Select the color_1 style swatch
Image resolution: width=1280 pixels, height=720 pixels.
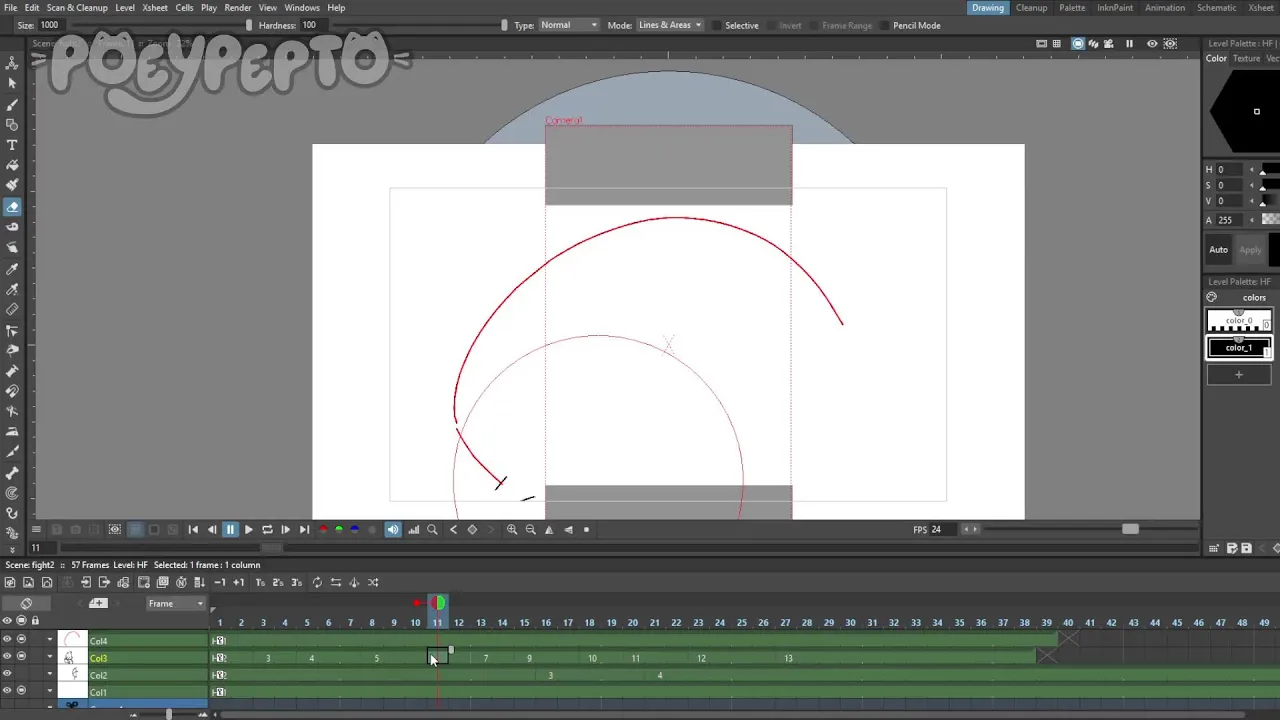click(1238, 347)
